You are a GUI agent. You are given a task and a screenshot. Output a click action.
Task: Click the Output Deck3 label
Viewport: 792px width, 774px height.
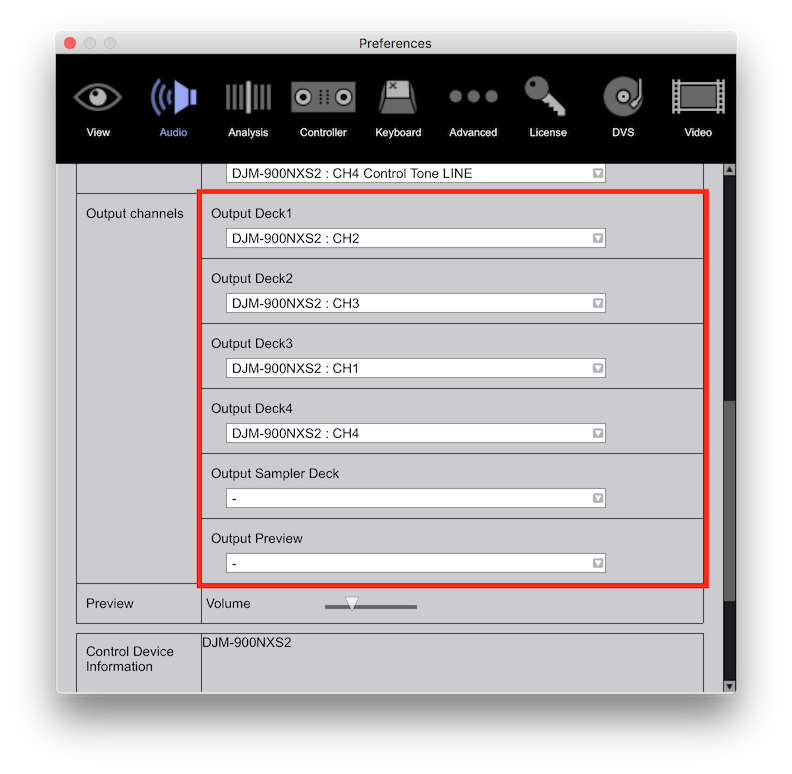click(x=252, y=344)
